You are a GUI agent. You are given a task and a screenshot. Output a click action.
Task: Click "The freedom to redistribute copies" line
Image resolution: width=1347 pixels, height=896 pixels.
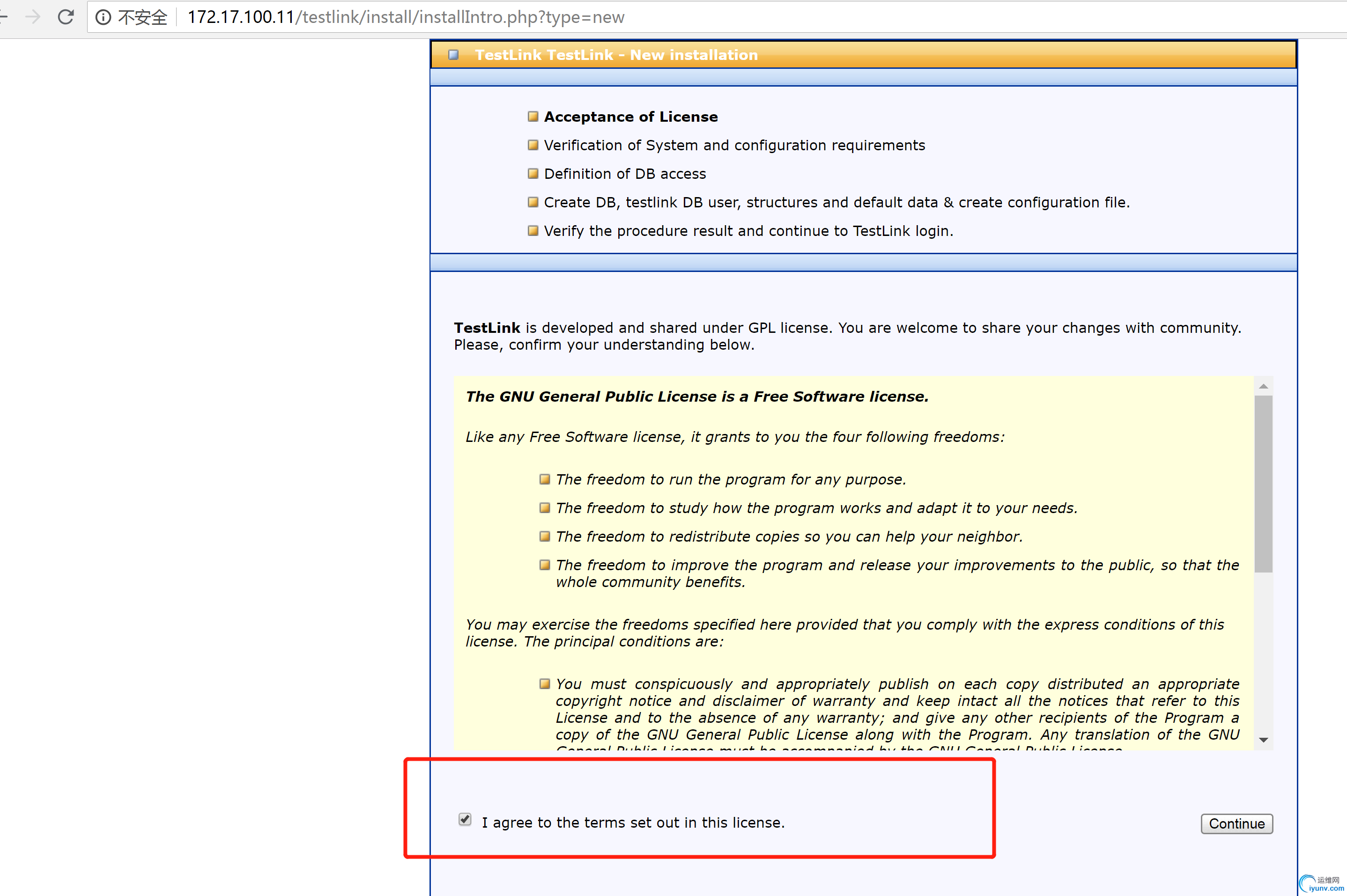pos(789,536)
